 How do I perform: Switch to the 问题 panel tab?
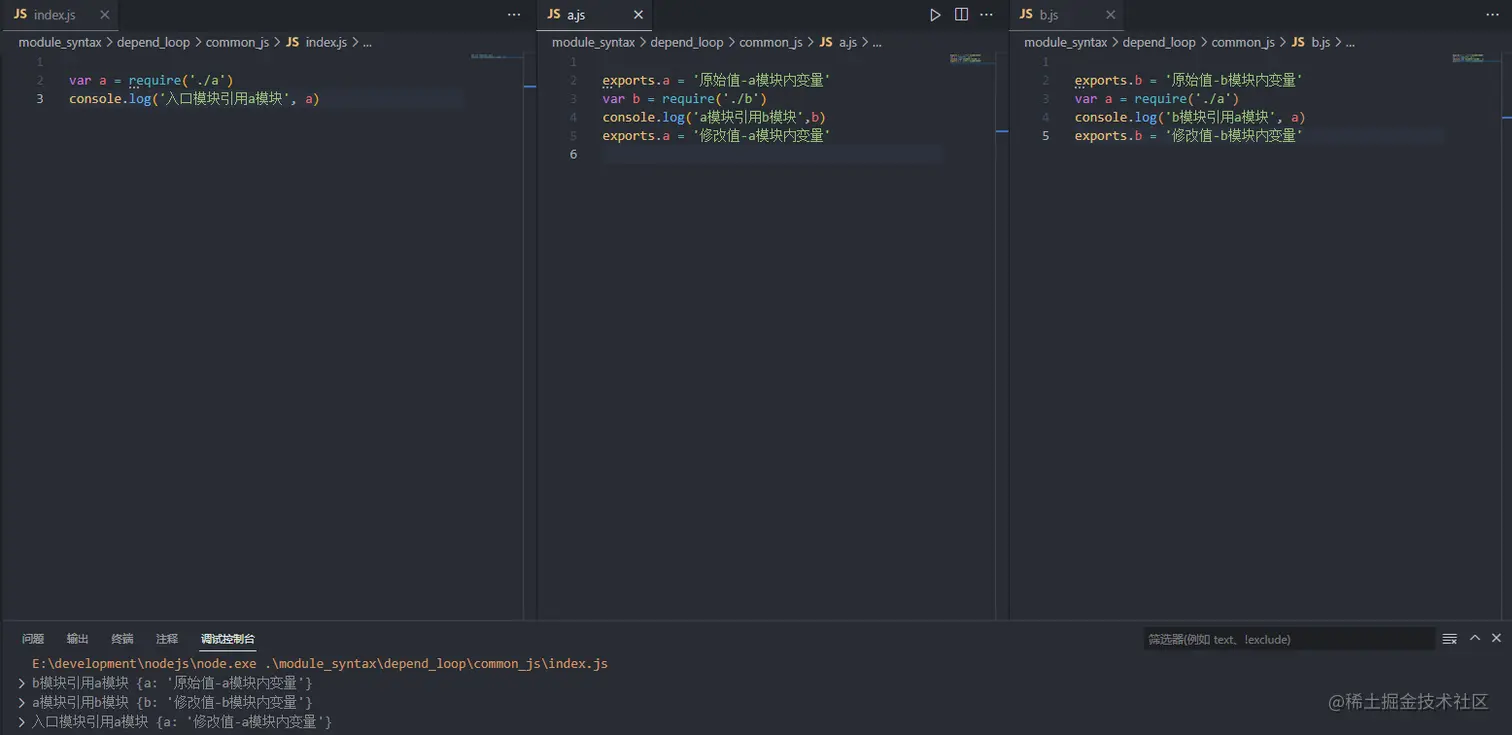click(x=33, y=639)
